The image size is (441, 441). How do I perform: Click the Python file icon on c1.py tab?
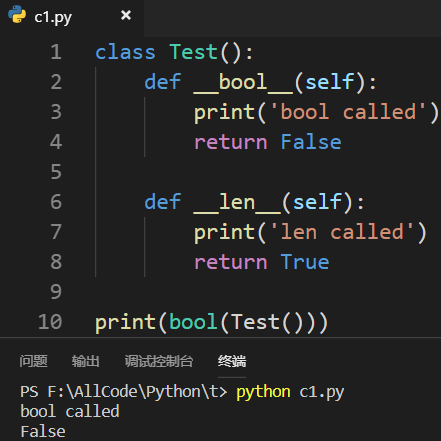(17, 15)
